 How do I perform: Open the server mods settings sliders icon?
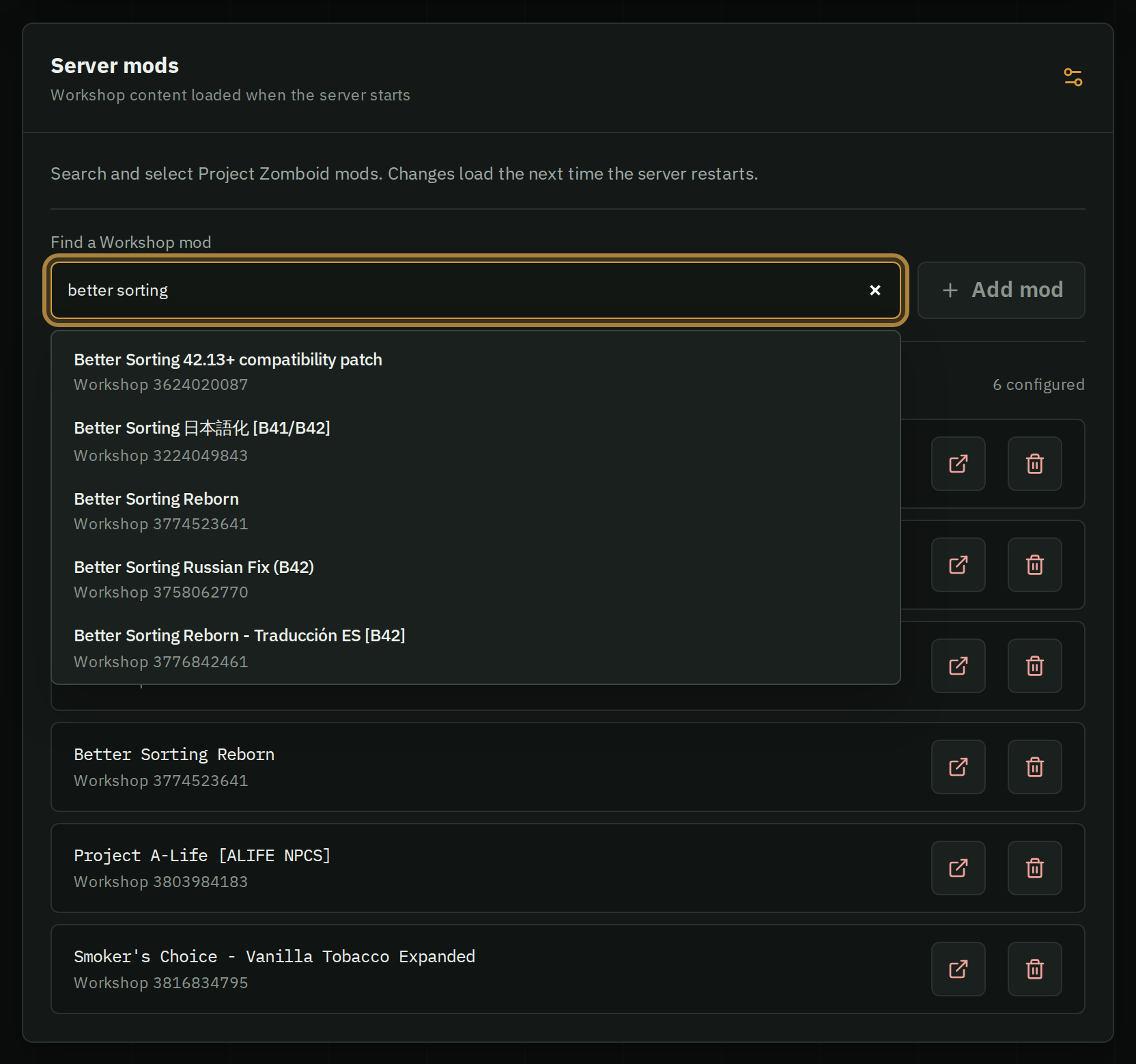[x=1073, y=77]
